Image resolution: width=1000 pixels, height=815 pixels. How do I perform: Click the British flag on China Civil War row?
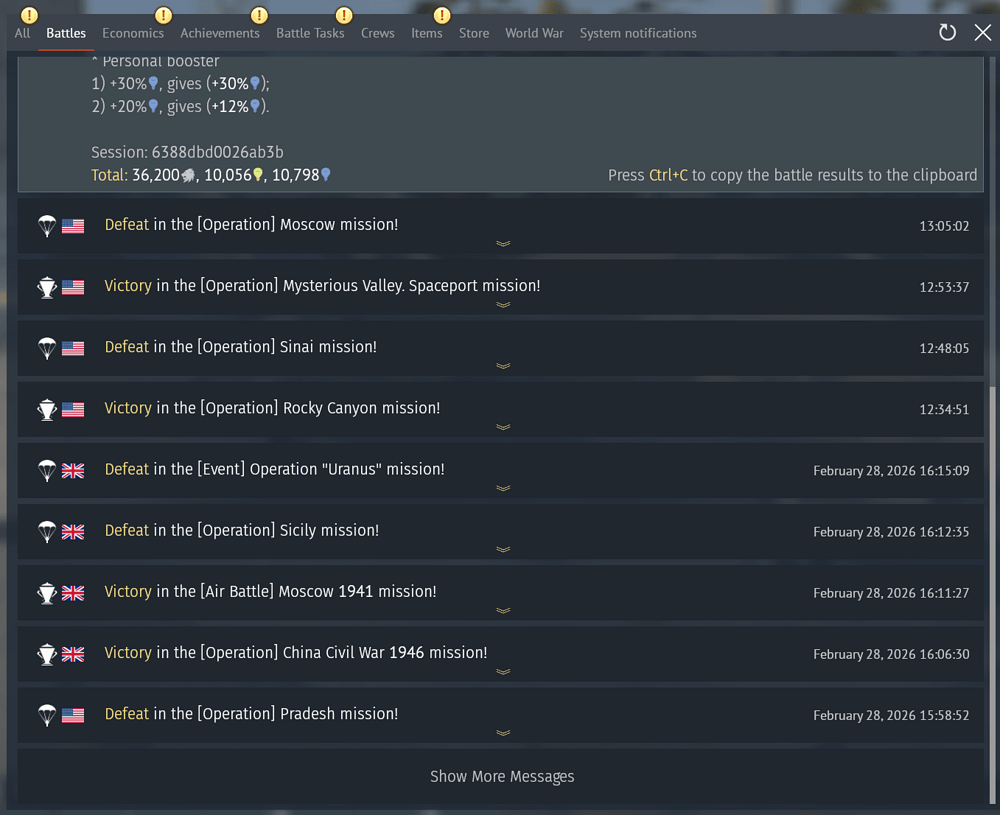click(x=73, y=653)
